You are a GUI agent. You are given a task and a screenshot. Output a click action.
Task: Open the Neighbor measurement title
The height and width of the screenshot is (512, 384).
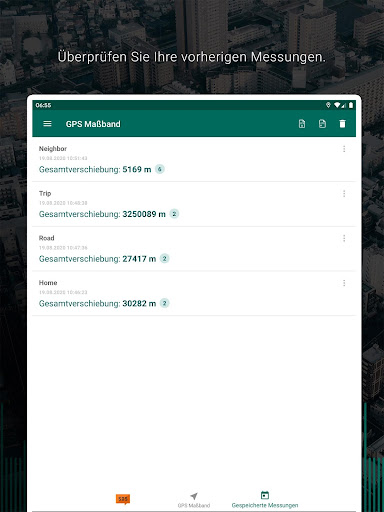[53, 149]
